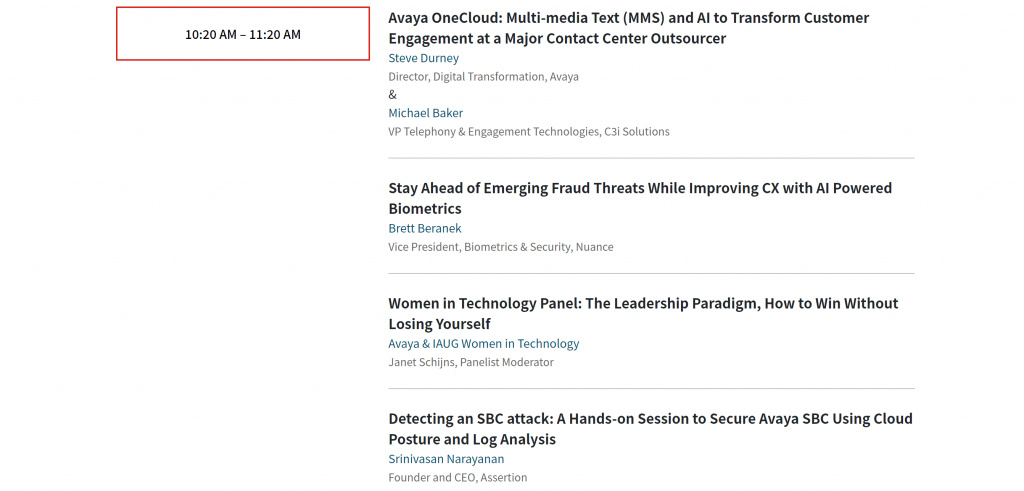Image resolution: width=1024 pixels, height=491 pixels.
Task: Click 'Engagement at a Major Contact Center Outsourcer' line
Action: click(x=557, y=39)
